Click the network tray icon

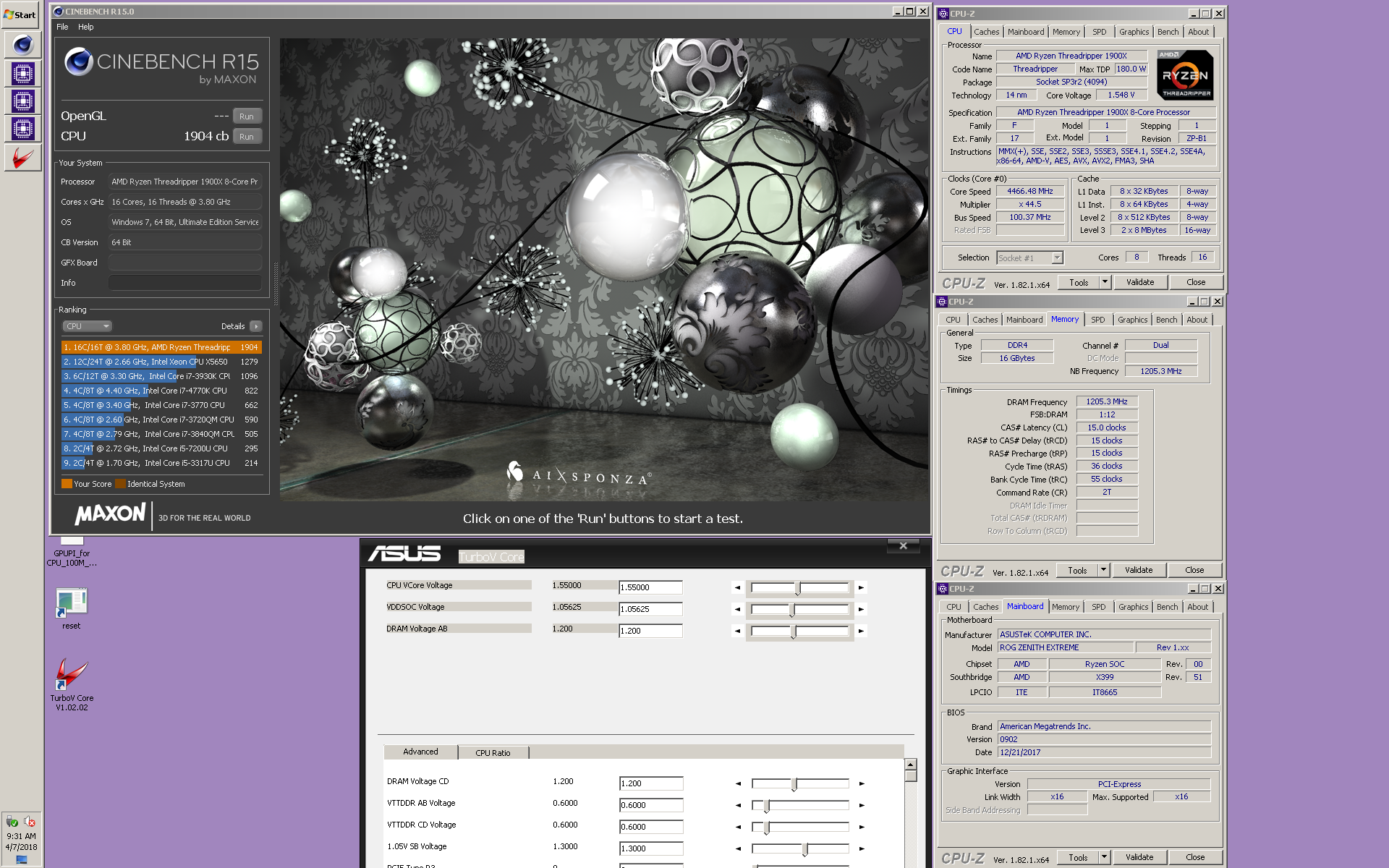pyautogui.click(x=12, y=822)
